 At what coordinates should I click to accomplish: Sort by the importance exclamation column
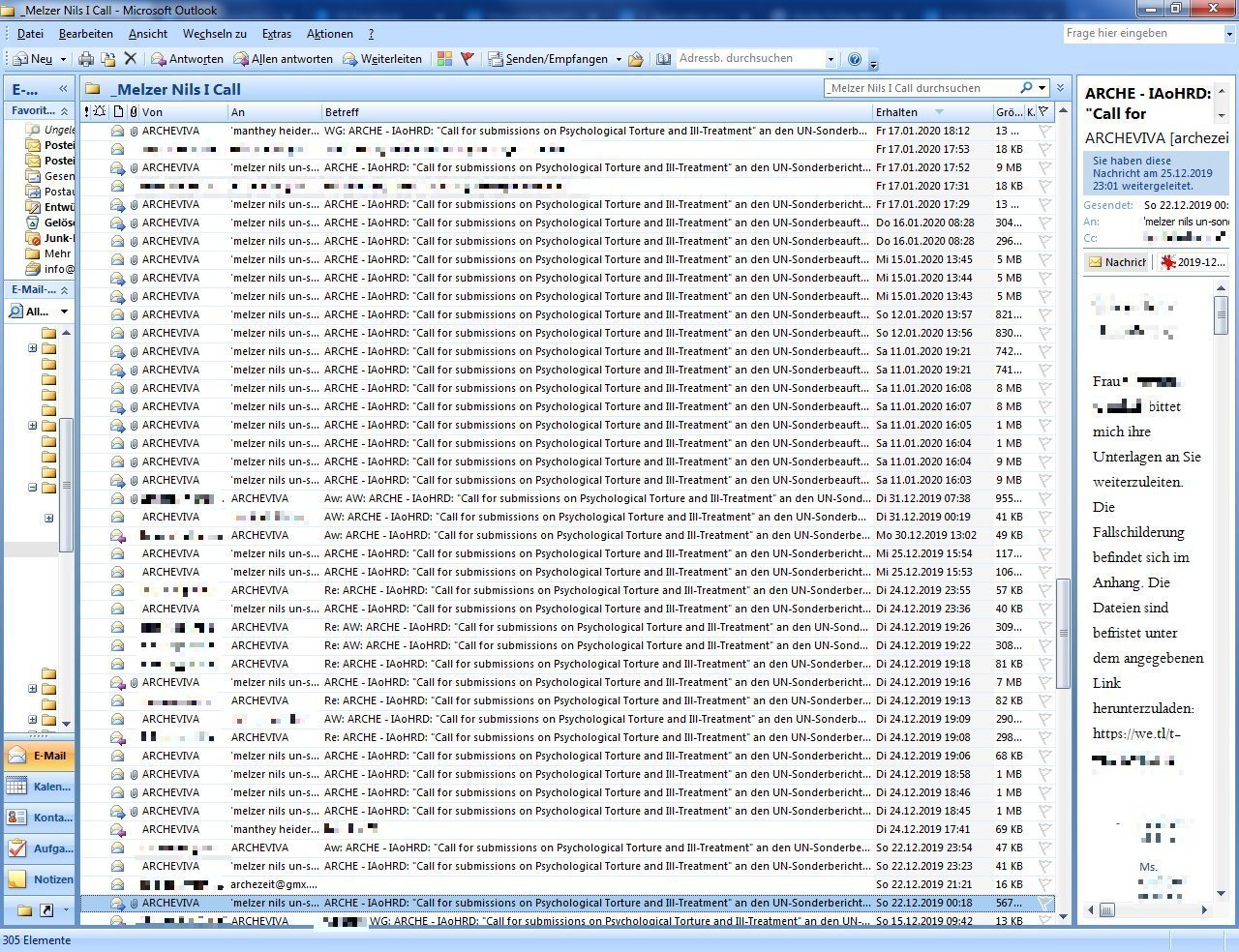pos(86,112)
